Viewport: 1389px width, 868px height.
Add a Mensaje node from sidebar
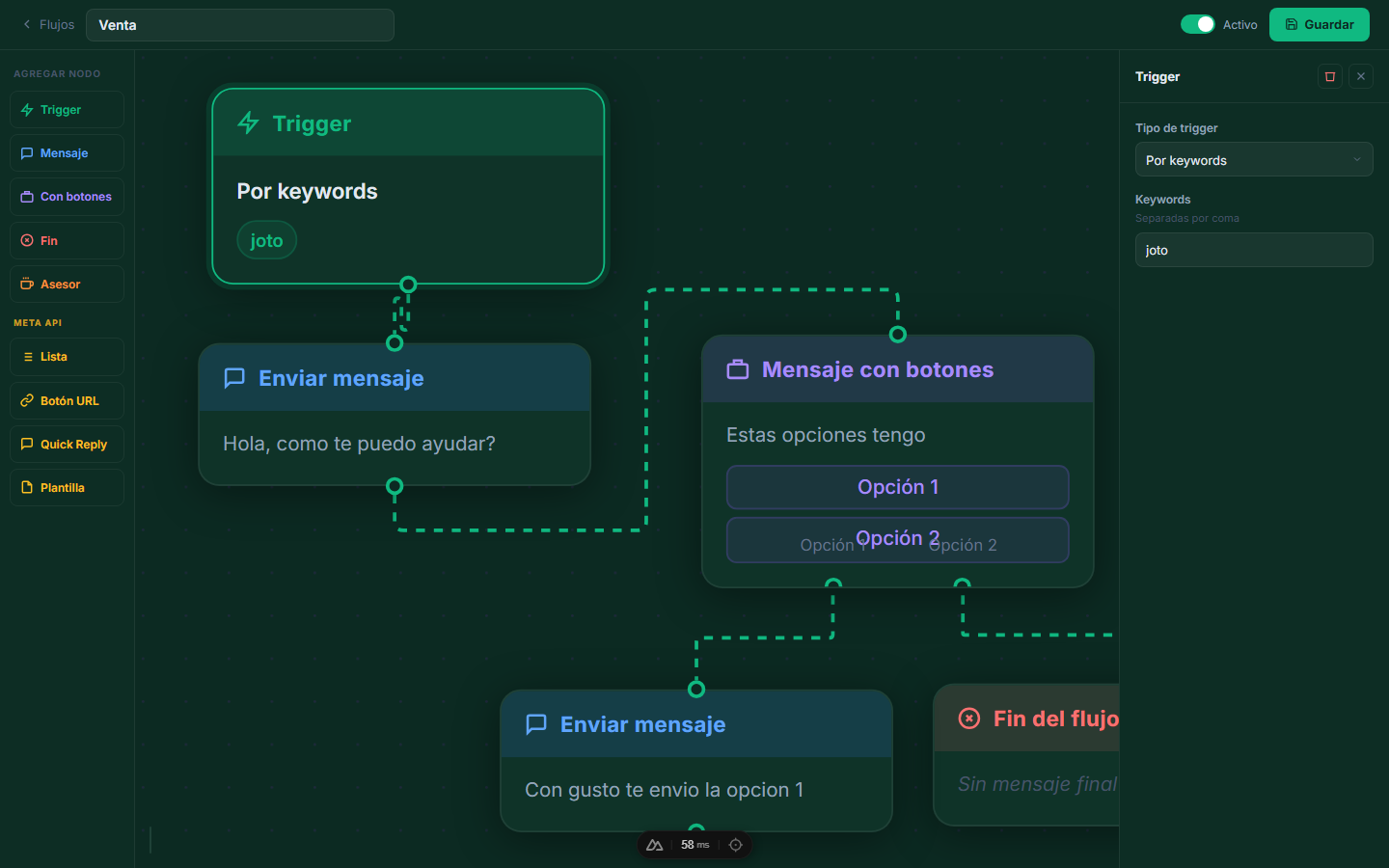tap(67, 153)
